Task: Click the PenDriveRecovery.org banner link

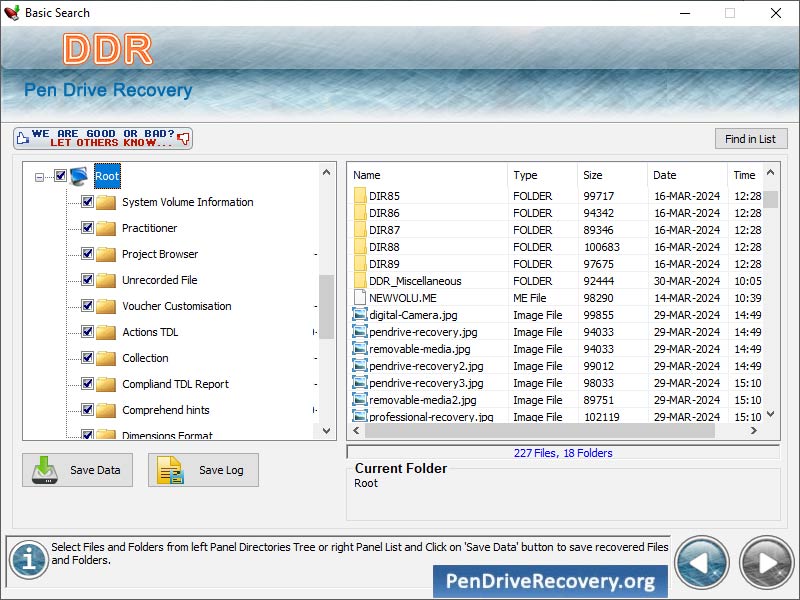Action: coord(550,582)
